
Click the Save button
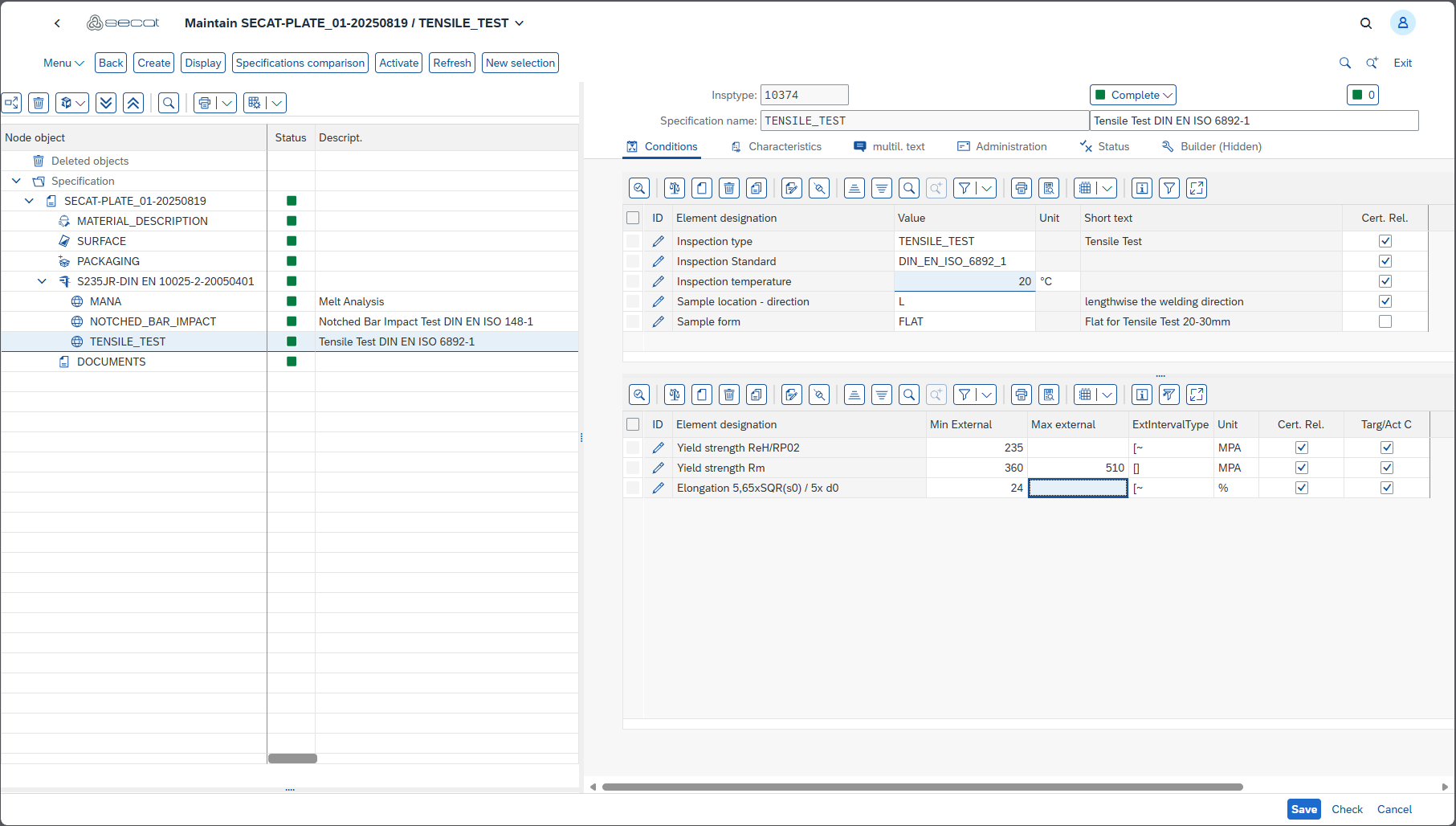click(1303, 809)
